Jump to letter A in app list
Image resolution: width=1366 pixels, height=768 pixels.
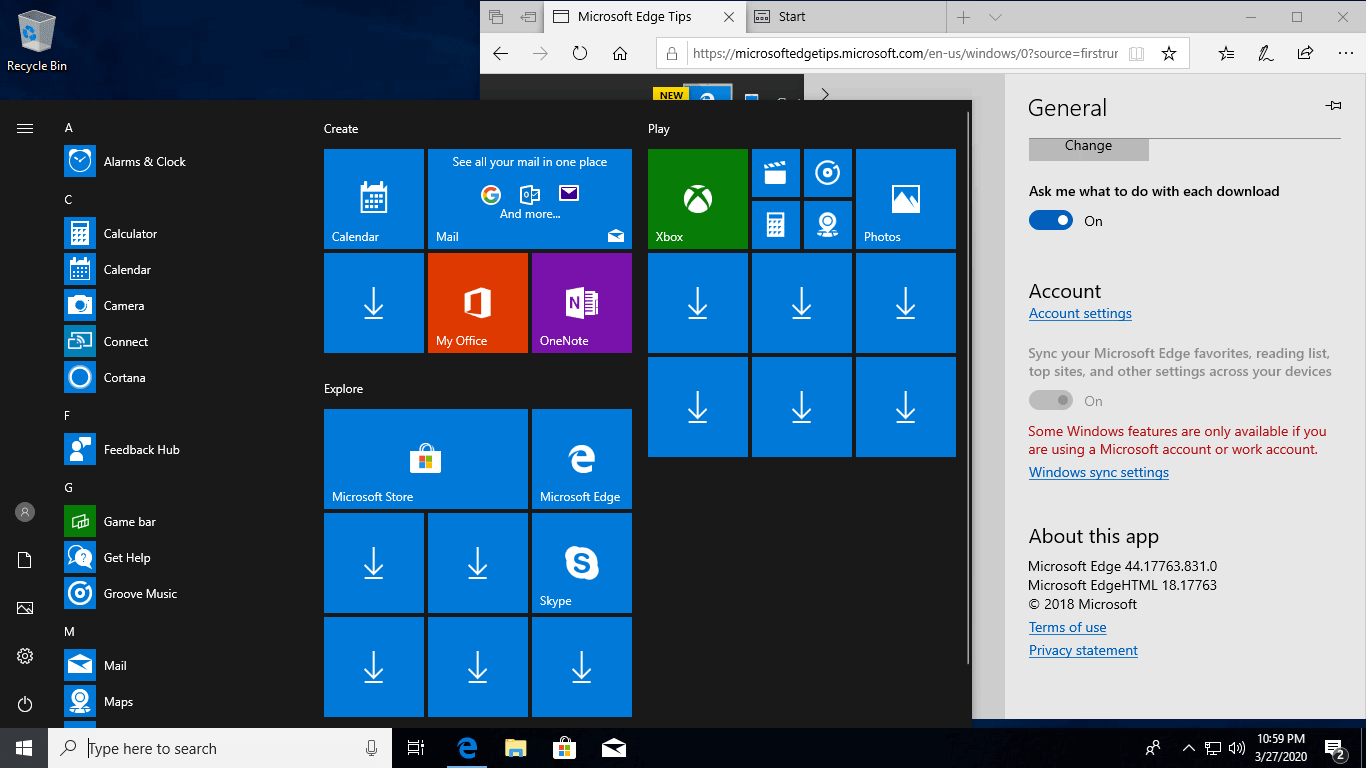point(69,128)
